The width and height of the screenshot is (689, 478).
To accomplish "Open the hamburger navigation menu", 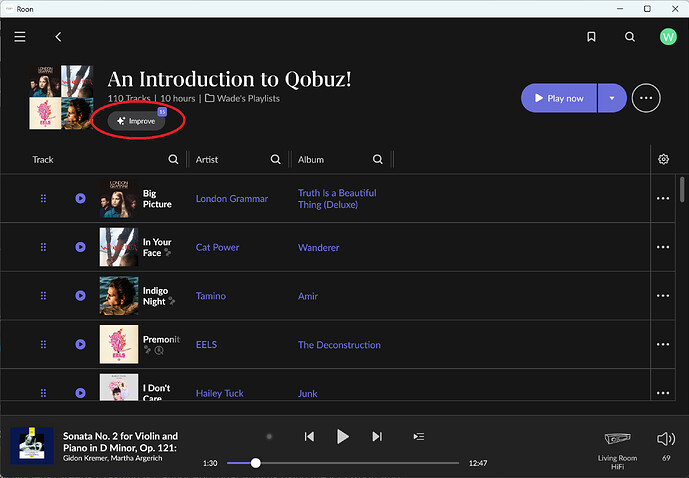I will click(x=20, y=36).
